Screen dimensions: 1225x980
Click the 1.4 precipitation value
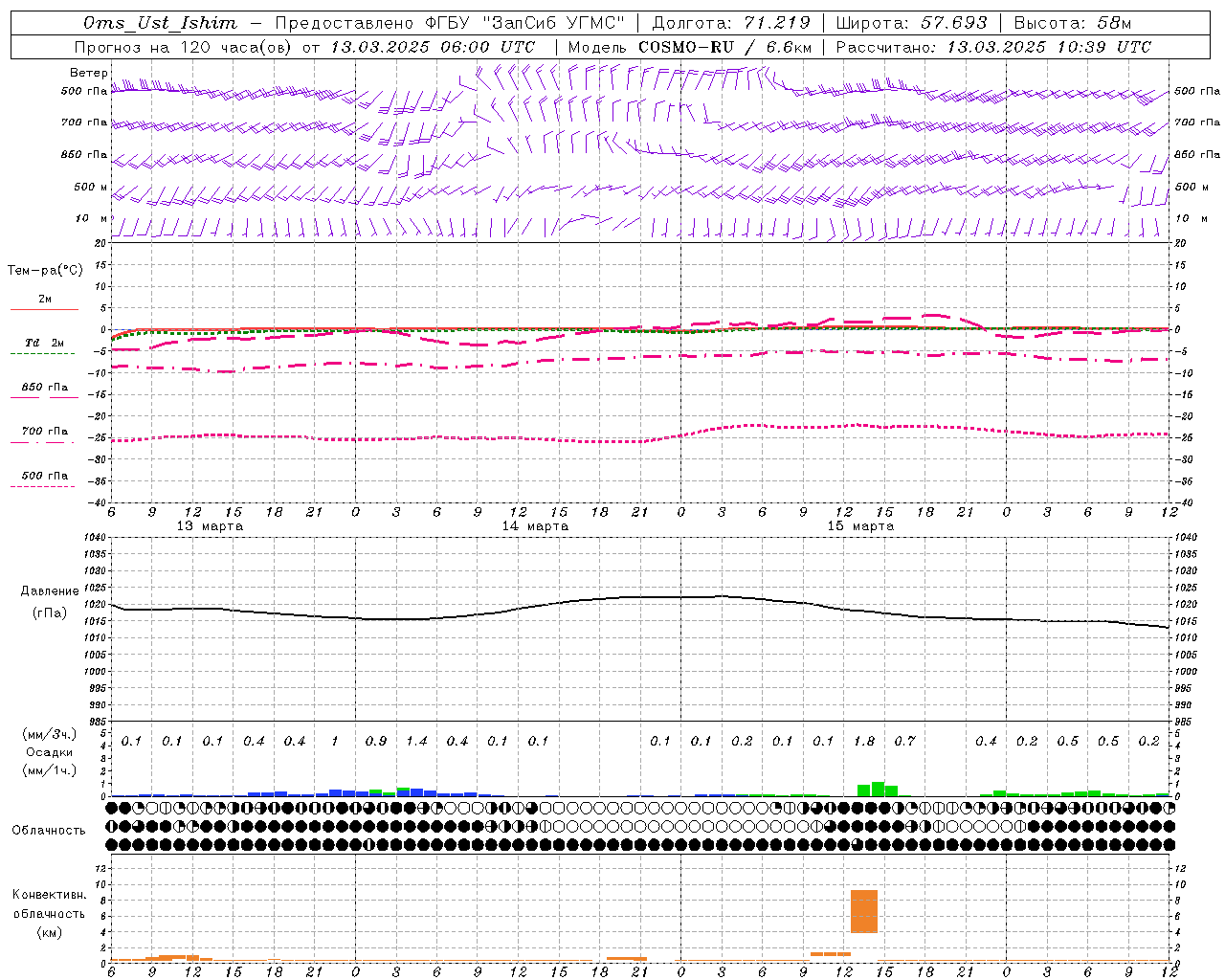416,742
